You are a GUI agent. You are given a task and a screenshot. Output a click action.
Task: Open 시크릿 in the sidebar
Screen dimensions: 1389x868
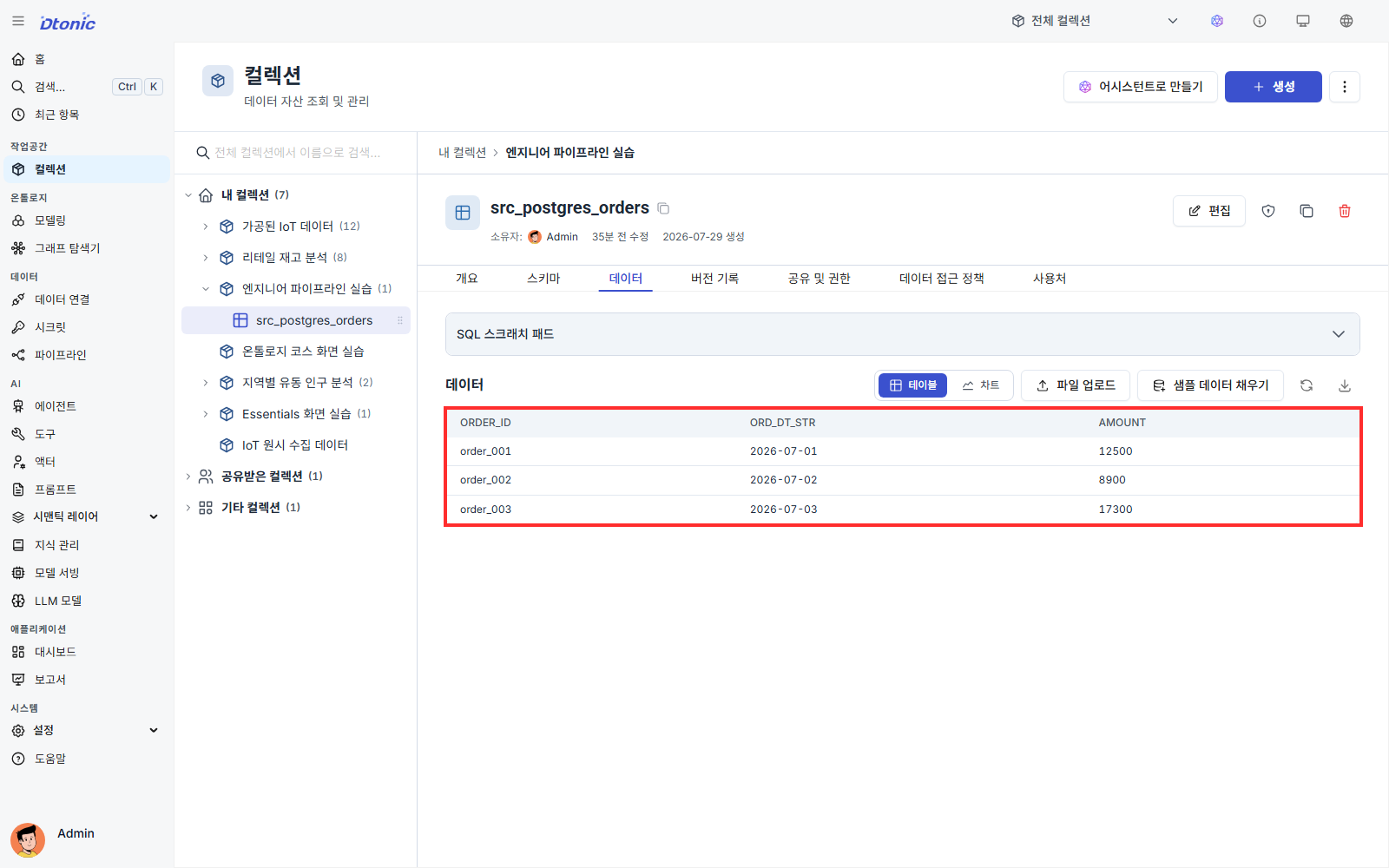[x=87, y=327]
